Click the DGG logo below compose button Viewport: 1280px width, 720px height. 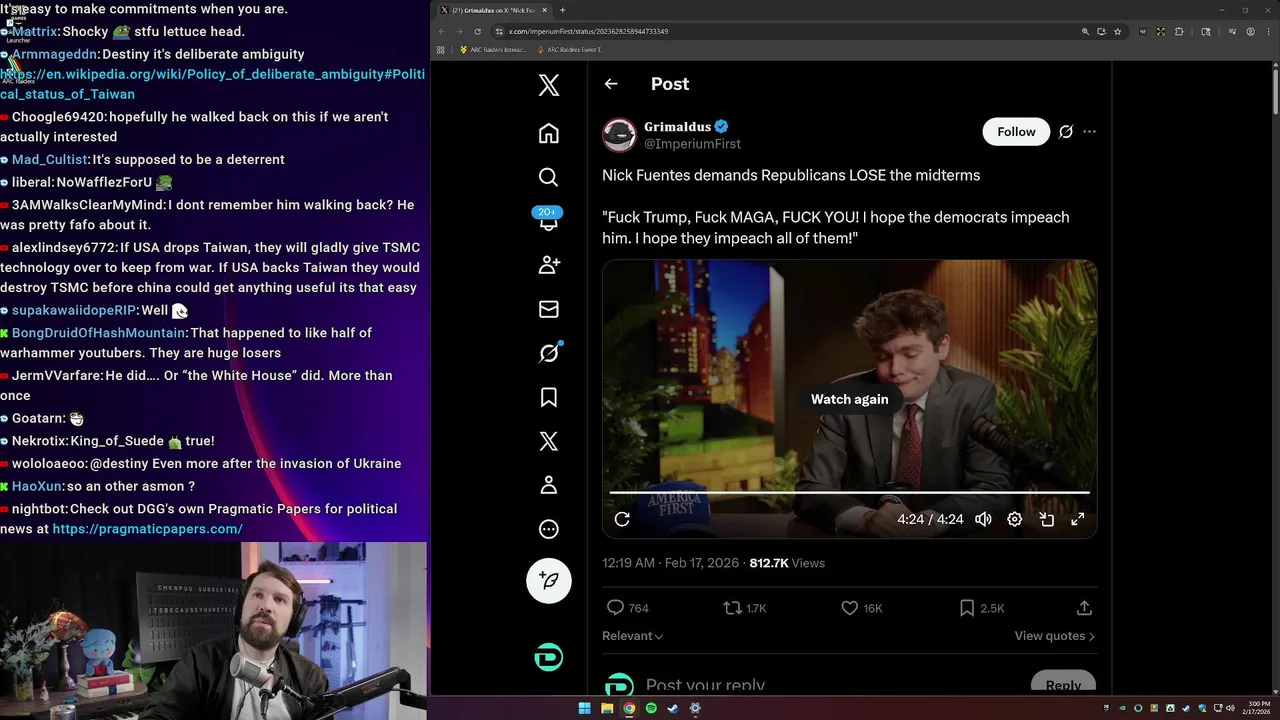click(548, 657)
